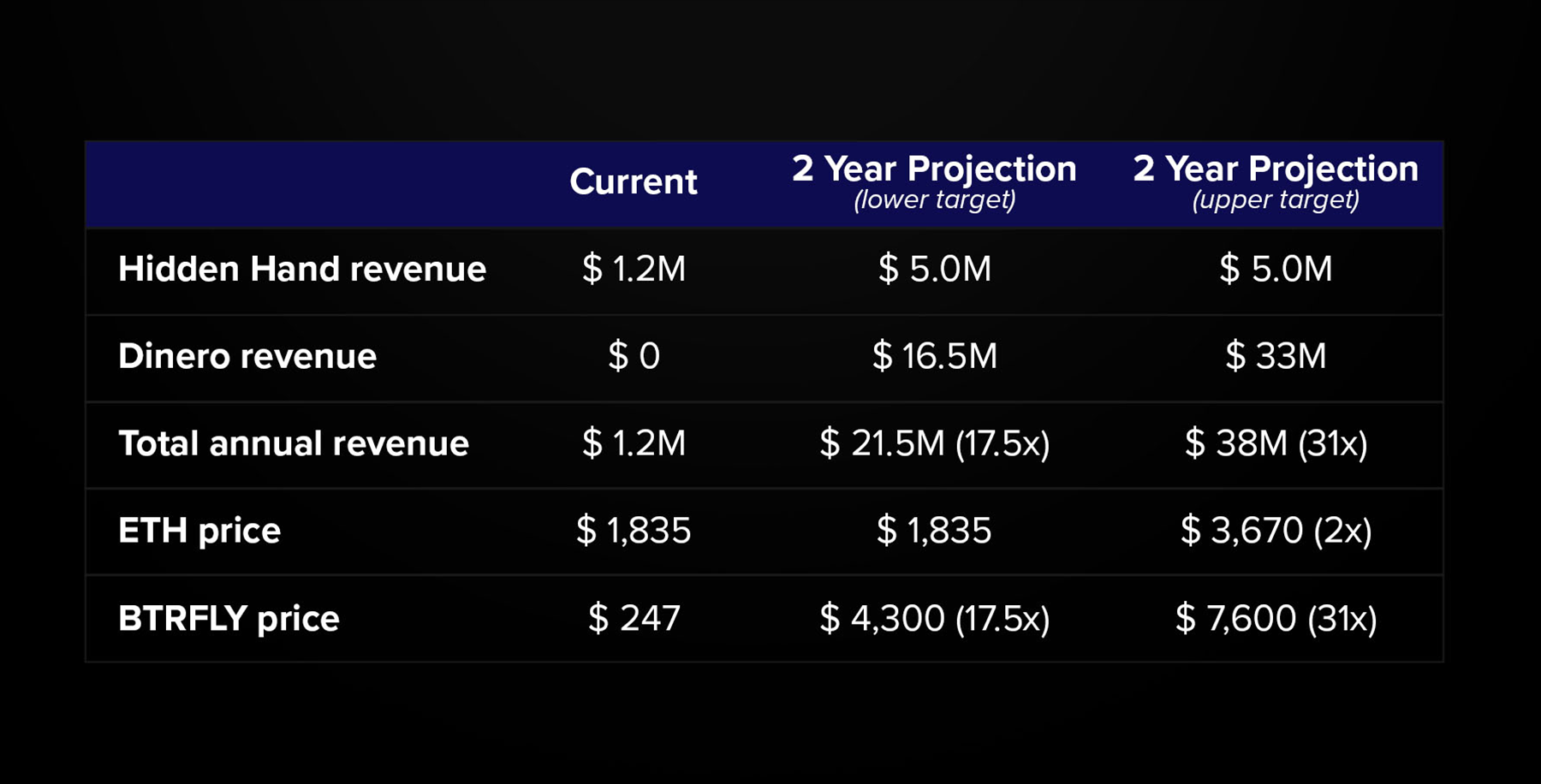This screenshot has width=1541, height=784.
Task: Click the current BTRFLY price $ 247
Action: (634, 619)
